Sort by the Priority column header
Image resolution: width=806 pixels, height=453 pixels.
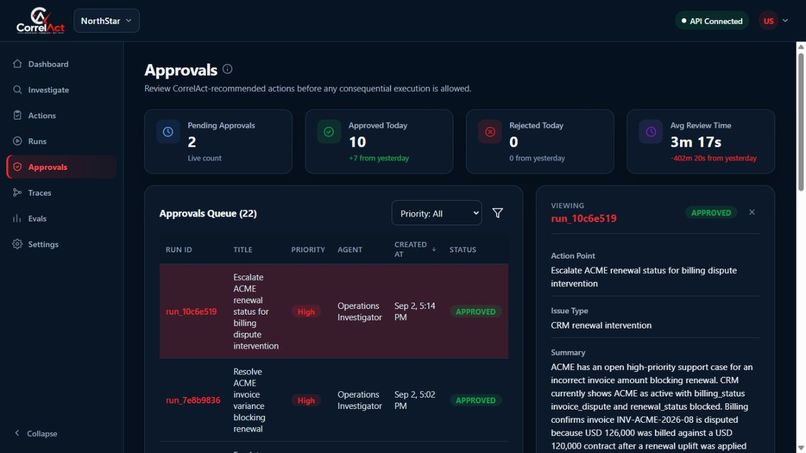click(x=308, y=249)
